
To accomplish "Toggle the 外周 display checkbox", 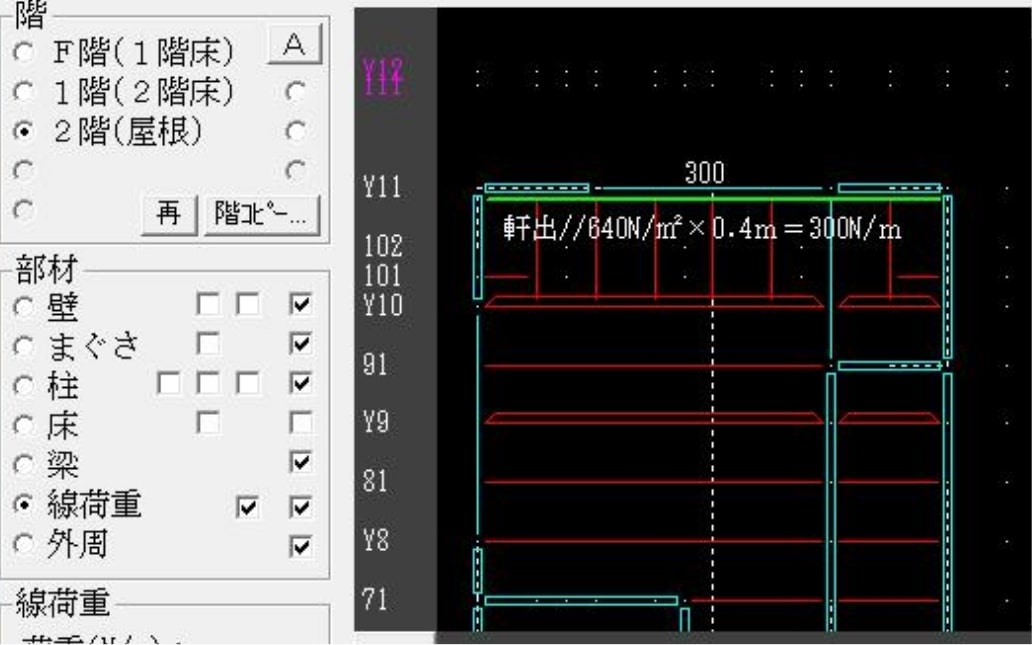I will tap(298, 545).
